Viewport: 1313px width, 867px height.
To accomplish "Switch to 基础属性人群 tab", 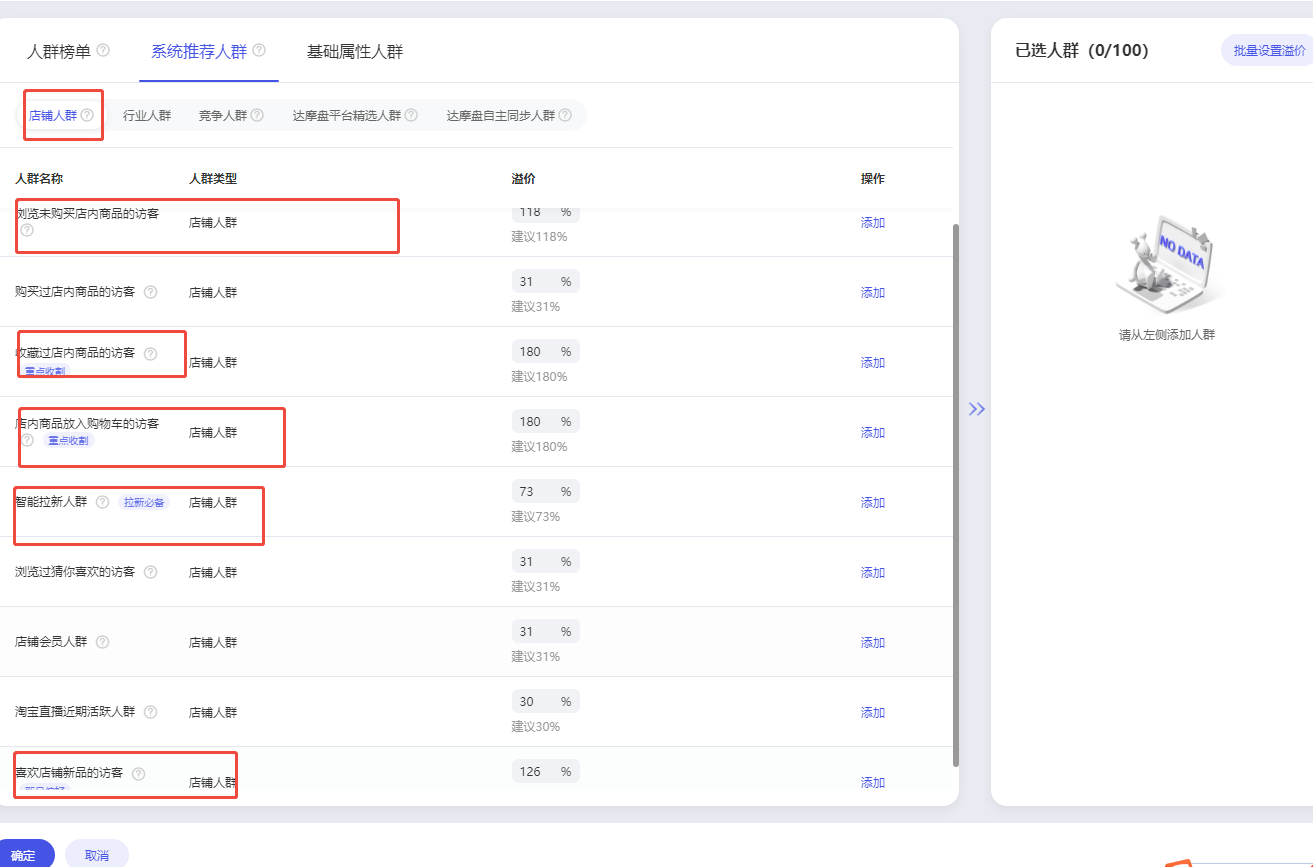I will 355,51.
